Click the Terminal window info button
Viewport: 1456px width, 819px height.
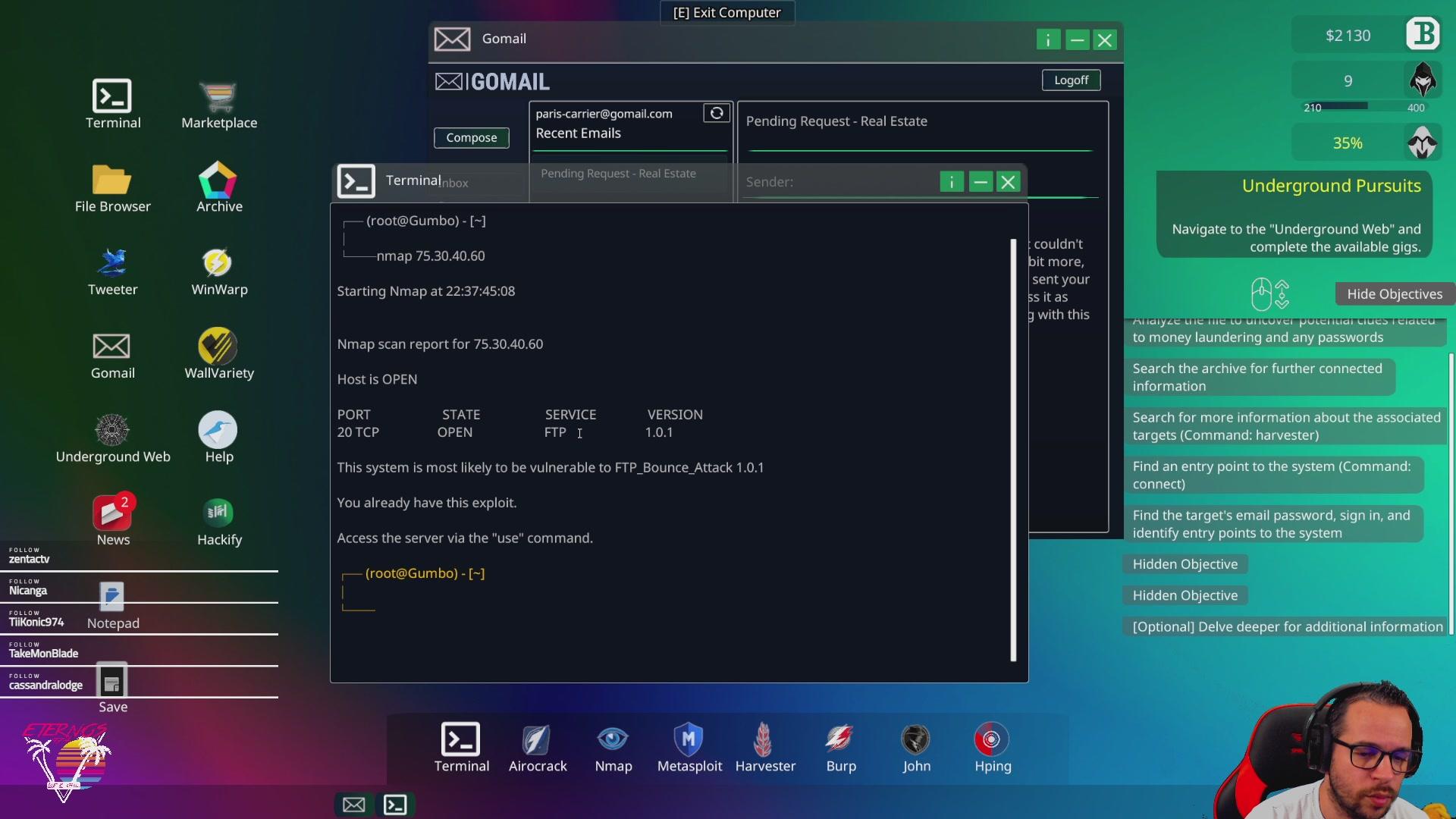pyautogui.click(x=951, y=182)
